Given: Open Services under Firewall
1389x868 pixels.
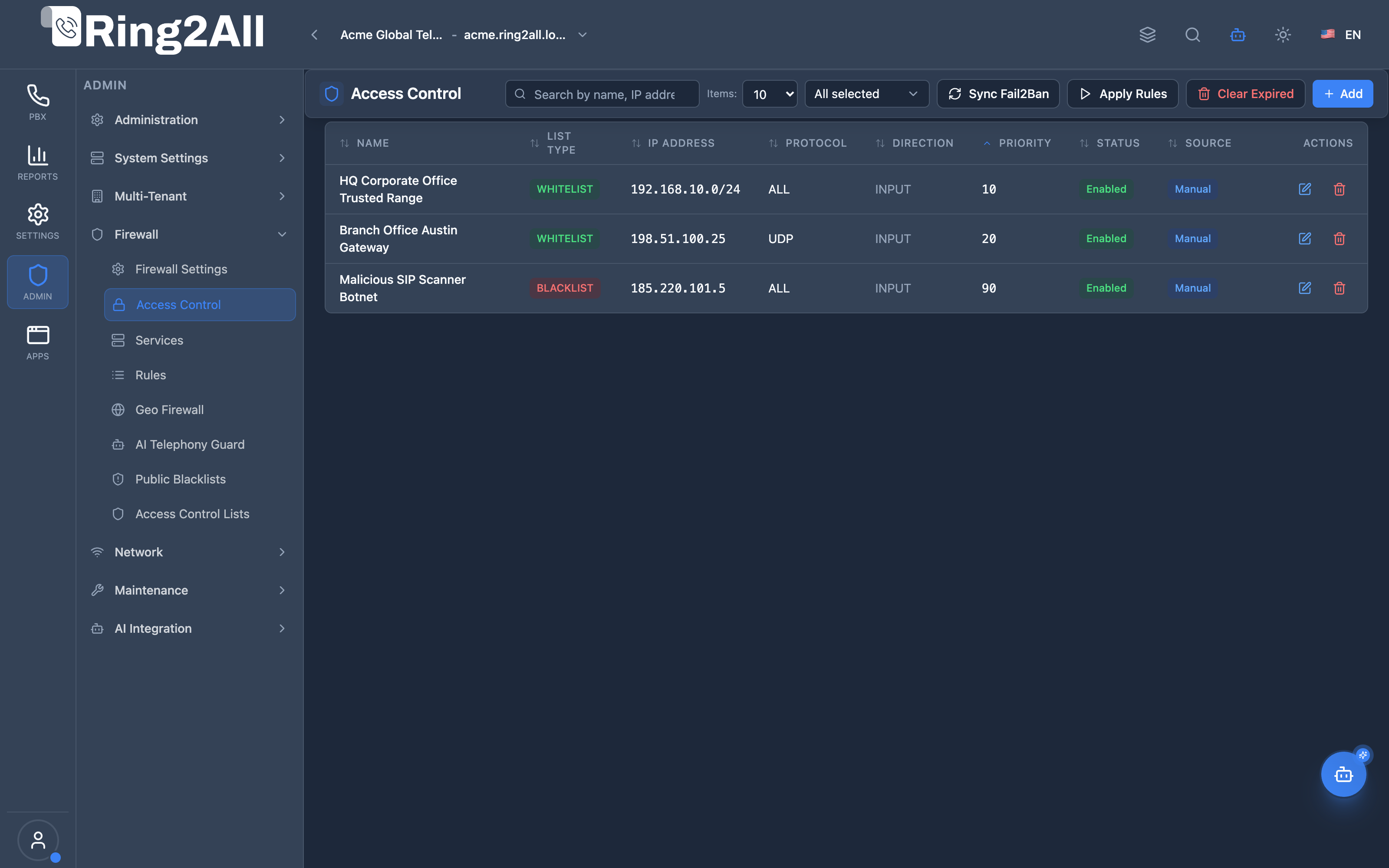Looking at the screenshot, I should (x=200, y=340).
